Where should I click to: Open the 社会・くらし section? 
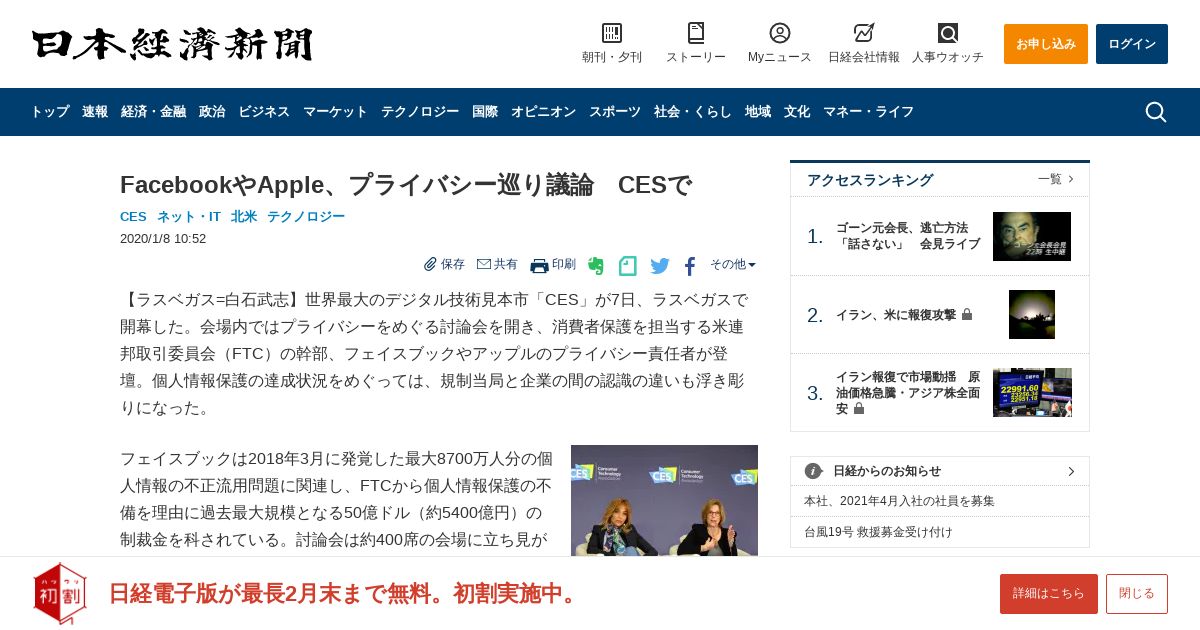tap(693, 112)
